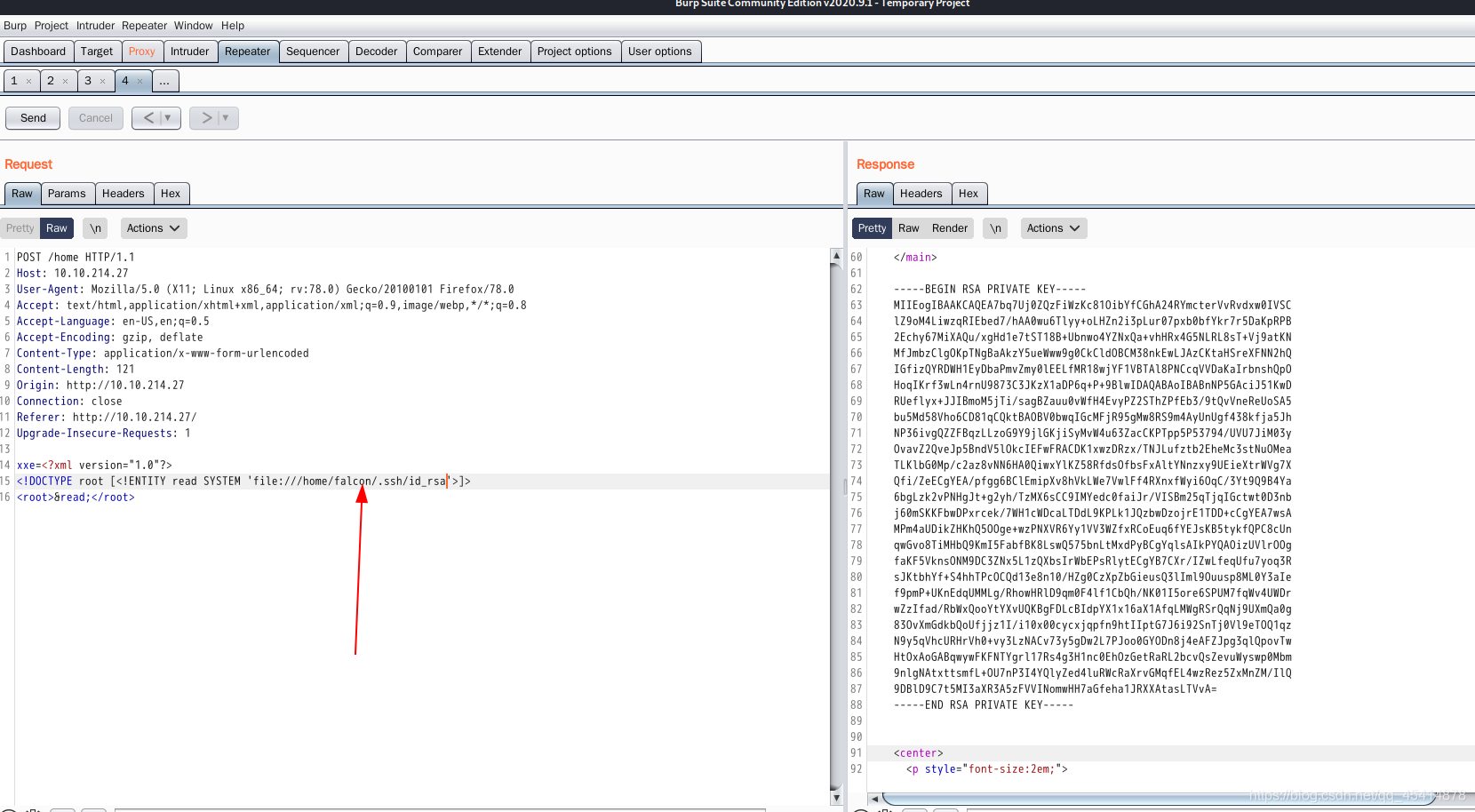This screenshot has height=812, width=1475.
Task: Close Repeater tab 1
Action: point(28,82)
